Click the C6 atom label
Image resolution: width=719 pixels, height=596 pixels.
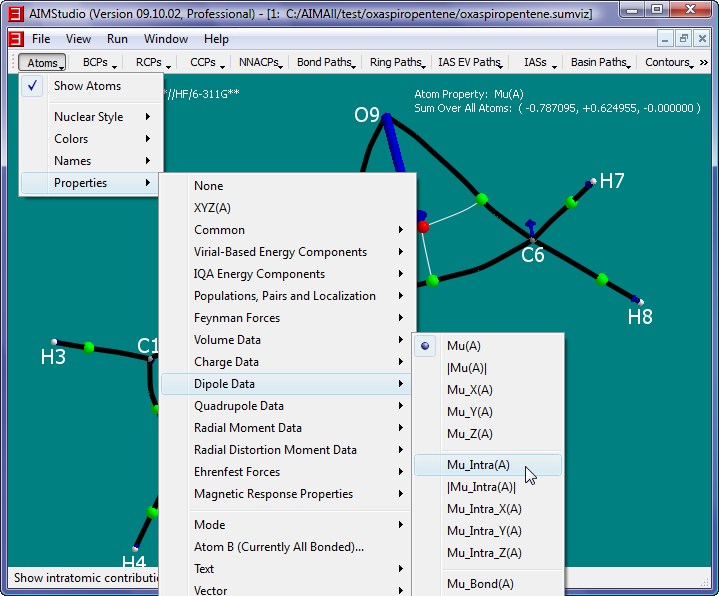pyautogui.click(x=533, y=255)
